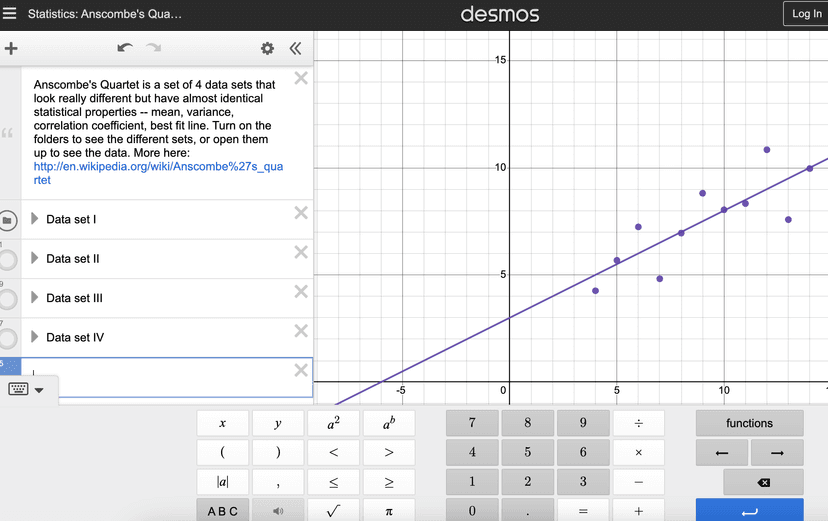Screen dimensions: 828x521
Task: Hide the Data set I folder
Action: pyautogui.click(x=8, y=220)
